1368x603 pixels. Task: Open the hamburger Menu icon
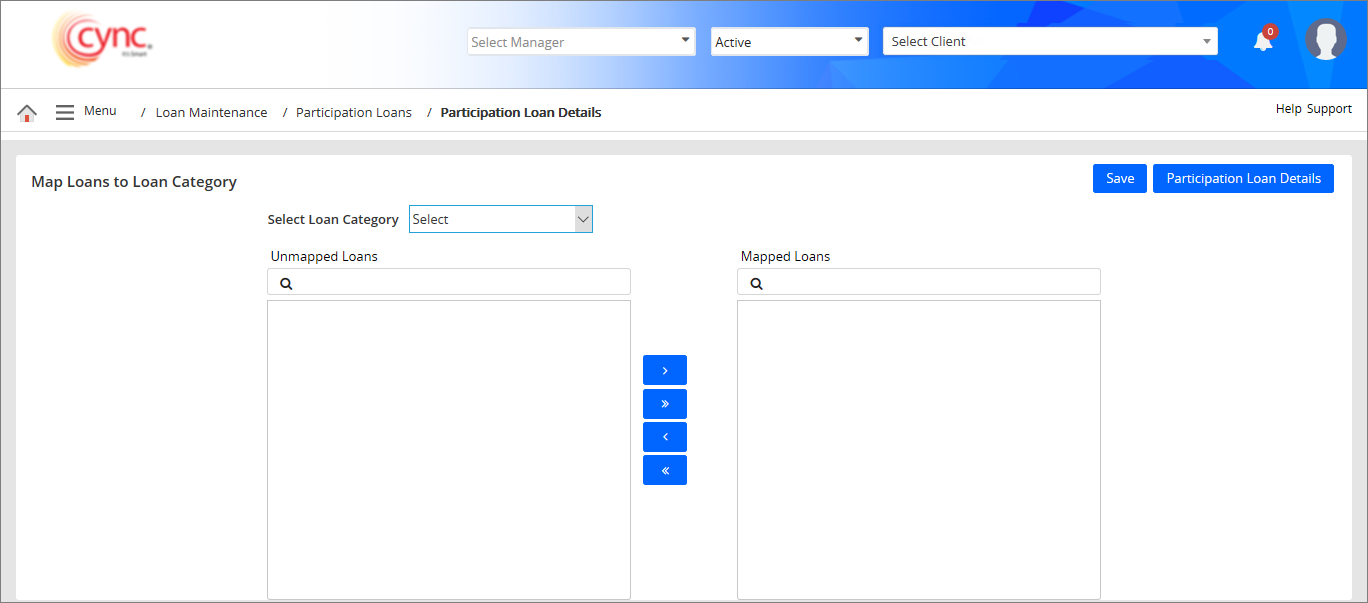[65, 112]
